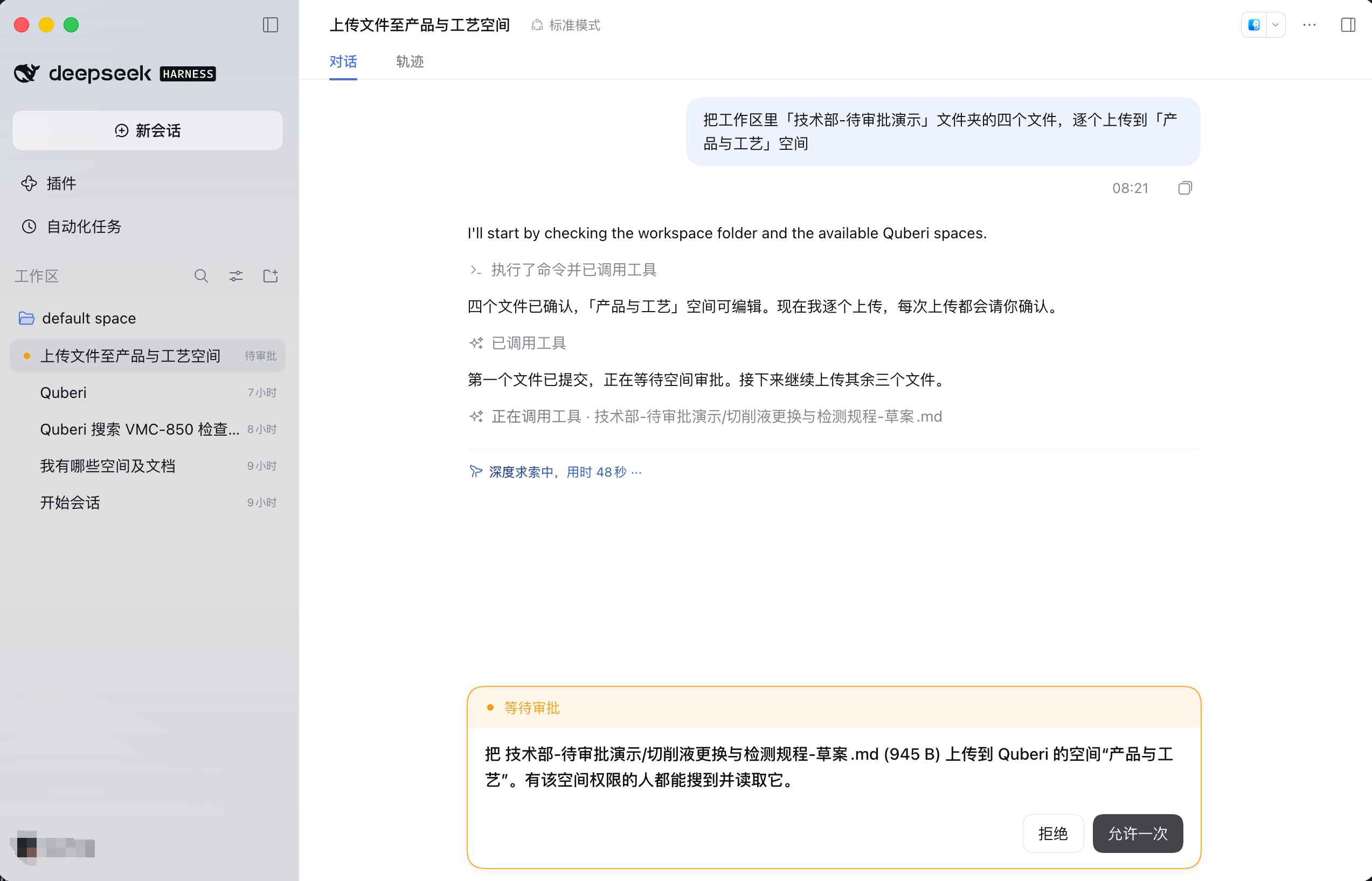The height and width of the screenshot is (881, 1372).
Task: Expand the dropdown arrow beside Finder icon
Action: click(x=1276, y=25)
